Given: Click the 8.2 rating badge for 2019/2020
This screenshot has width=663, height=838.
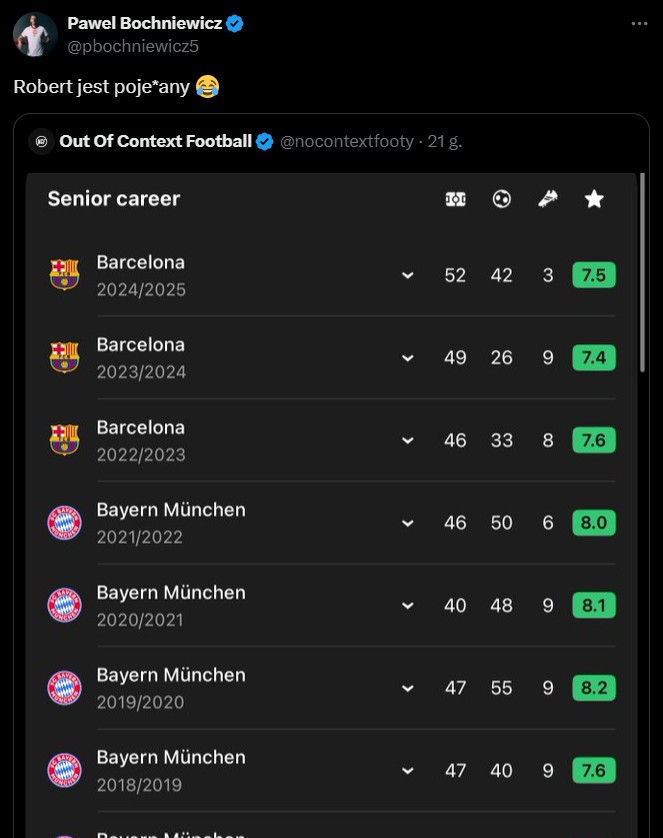Looking at the screenshot, I should [594, 688].
